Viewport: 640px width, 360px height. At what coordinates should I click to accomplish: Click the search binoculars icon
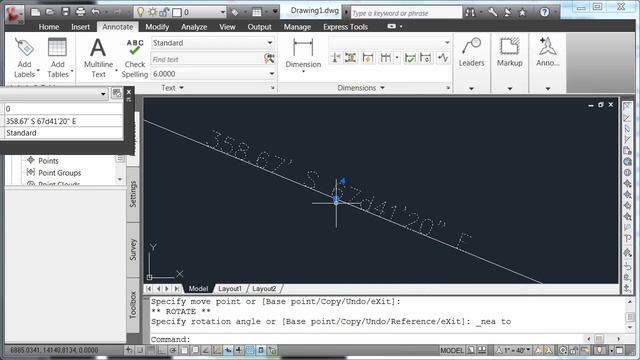470,13
